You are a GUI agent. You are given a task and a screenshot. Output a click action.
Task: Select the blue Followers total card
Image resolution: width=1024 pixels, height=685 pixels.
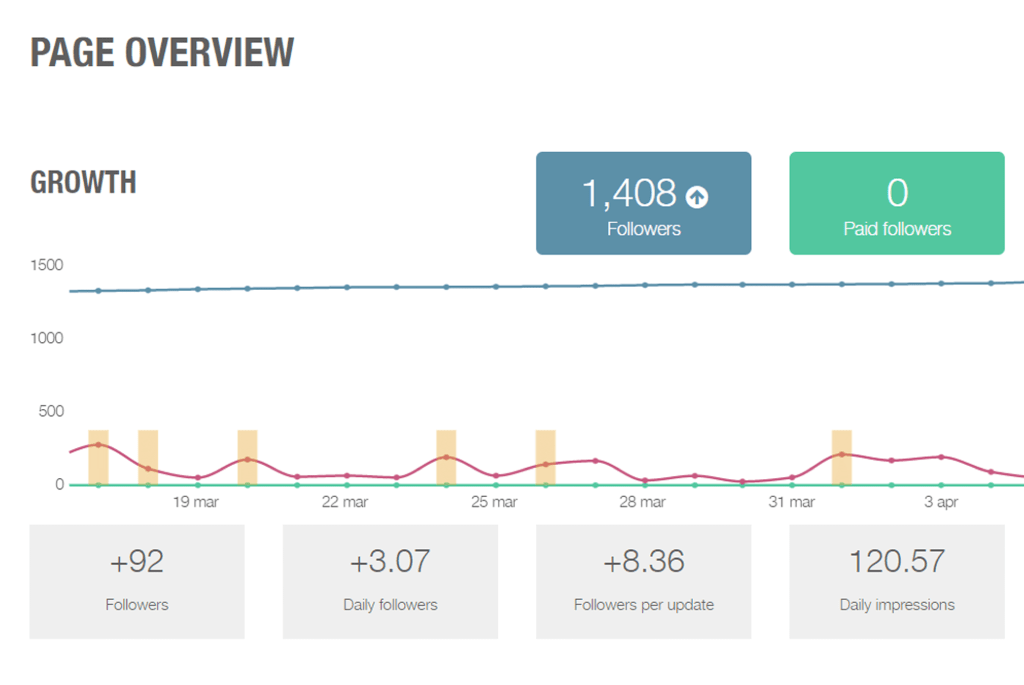pos(643,203)
